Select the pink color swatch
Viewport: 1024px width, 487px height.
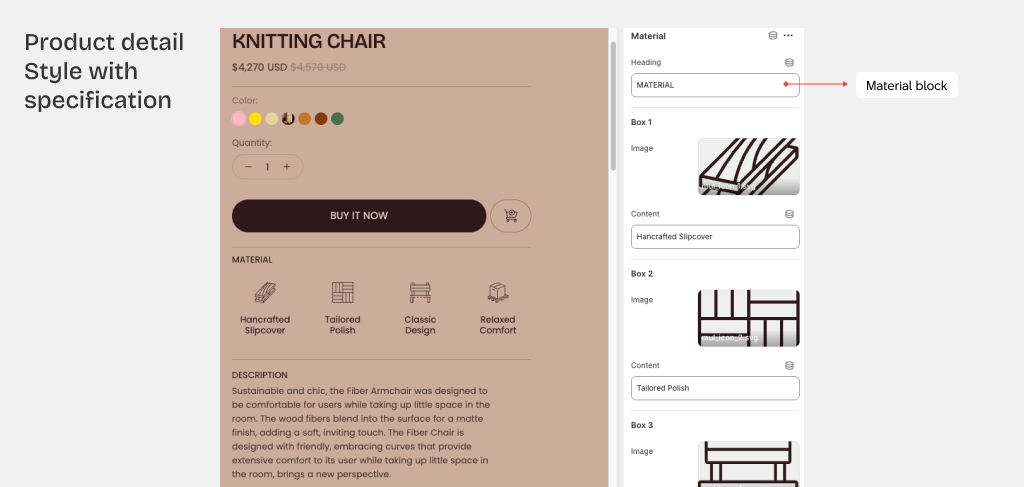[x=239, y=119]
